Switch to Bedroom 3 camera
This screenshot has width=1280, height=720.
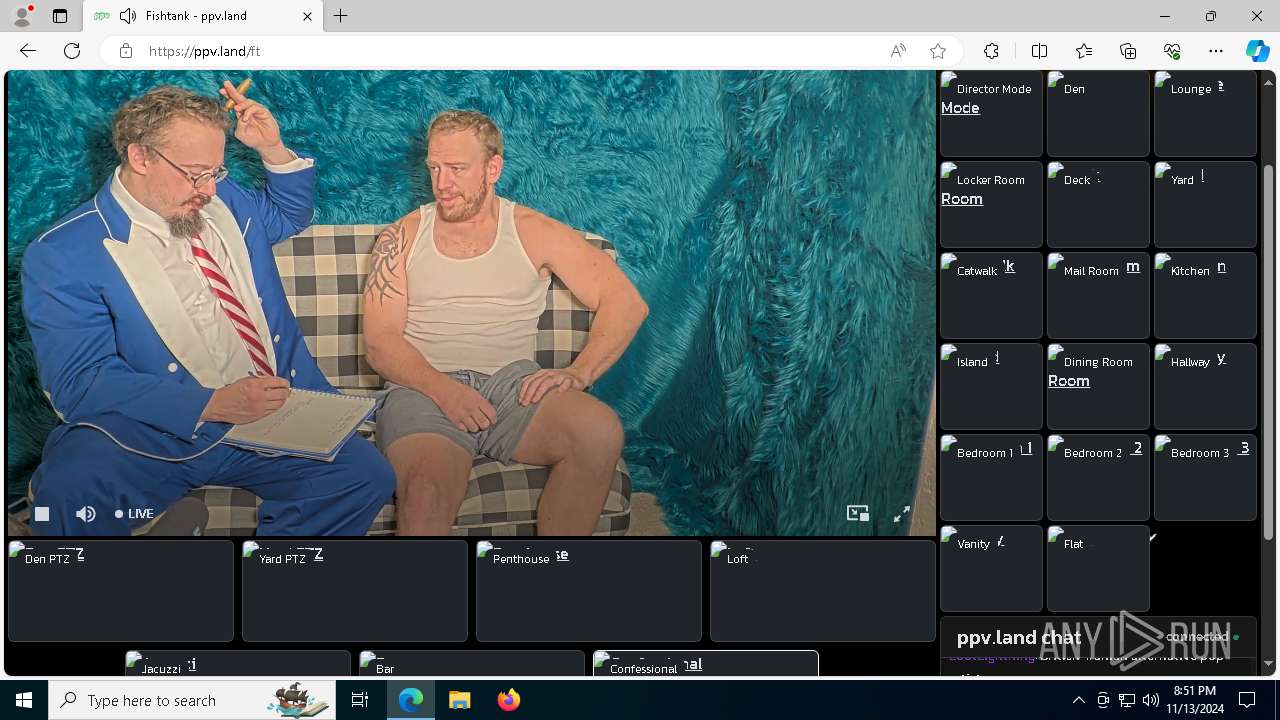(x=1205, y=477)
